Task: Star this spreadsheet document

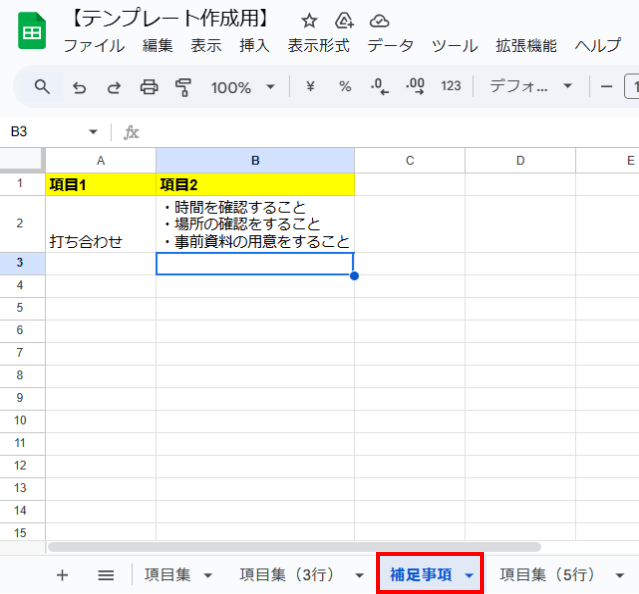Action: coord(309,20)
